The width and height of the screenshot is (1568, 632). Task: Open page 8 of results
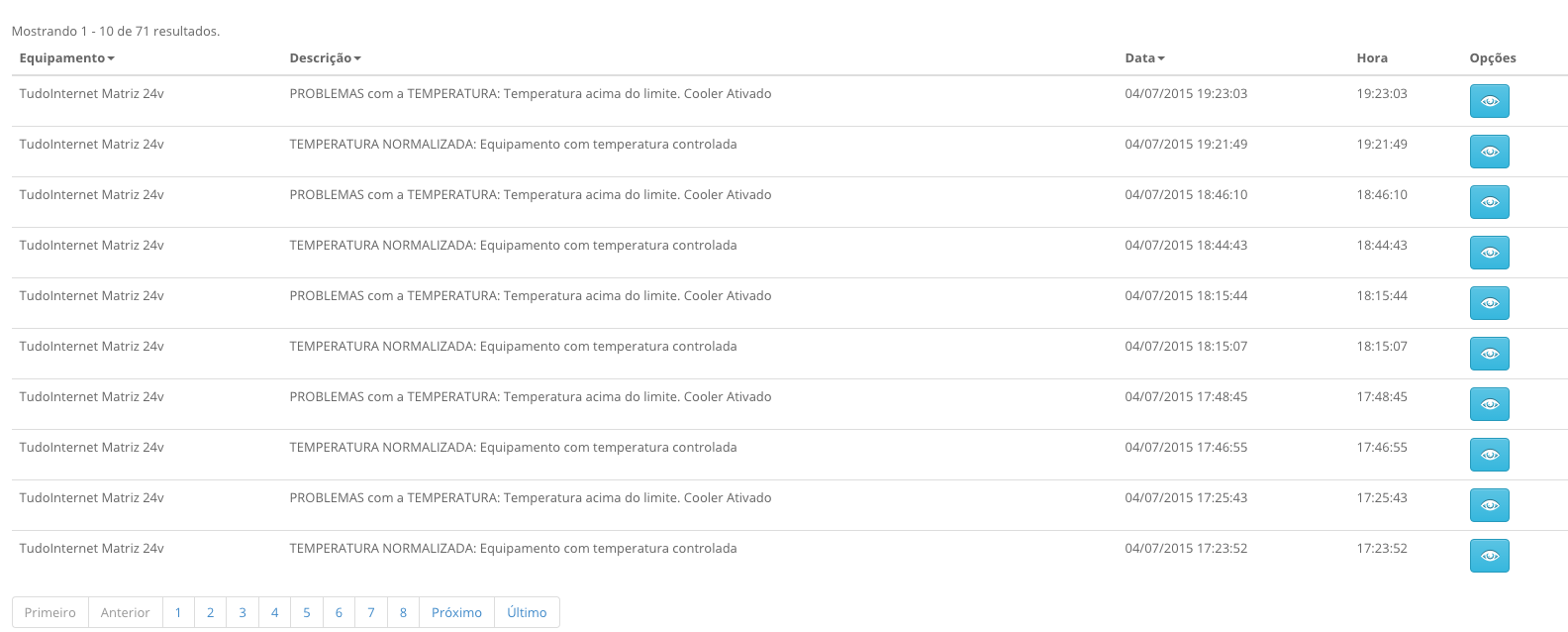[x=403, y=612]
